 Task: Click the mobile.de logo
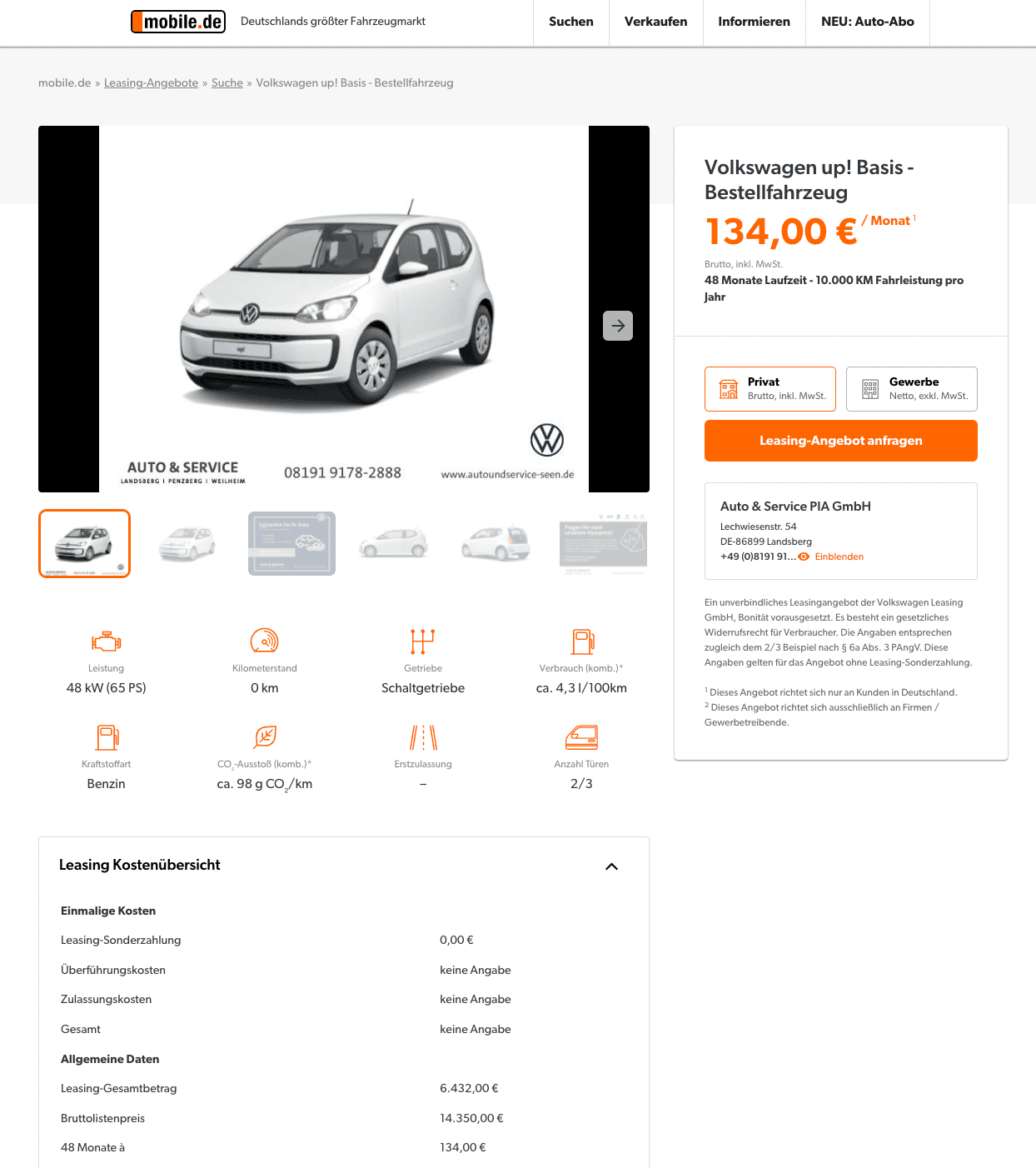pos(178,22)
